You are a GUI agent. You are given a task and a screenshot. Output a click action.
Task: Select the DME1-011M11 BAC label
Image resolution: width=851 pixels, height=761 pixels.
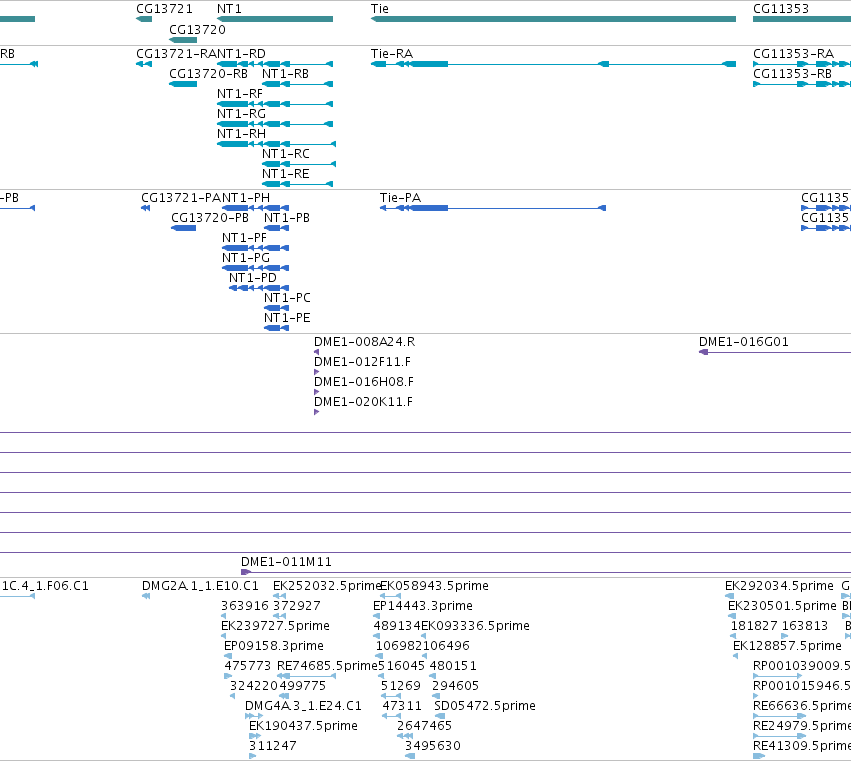click(286, 562)
